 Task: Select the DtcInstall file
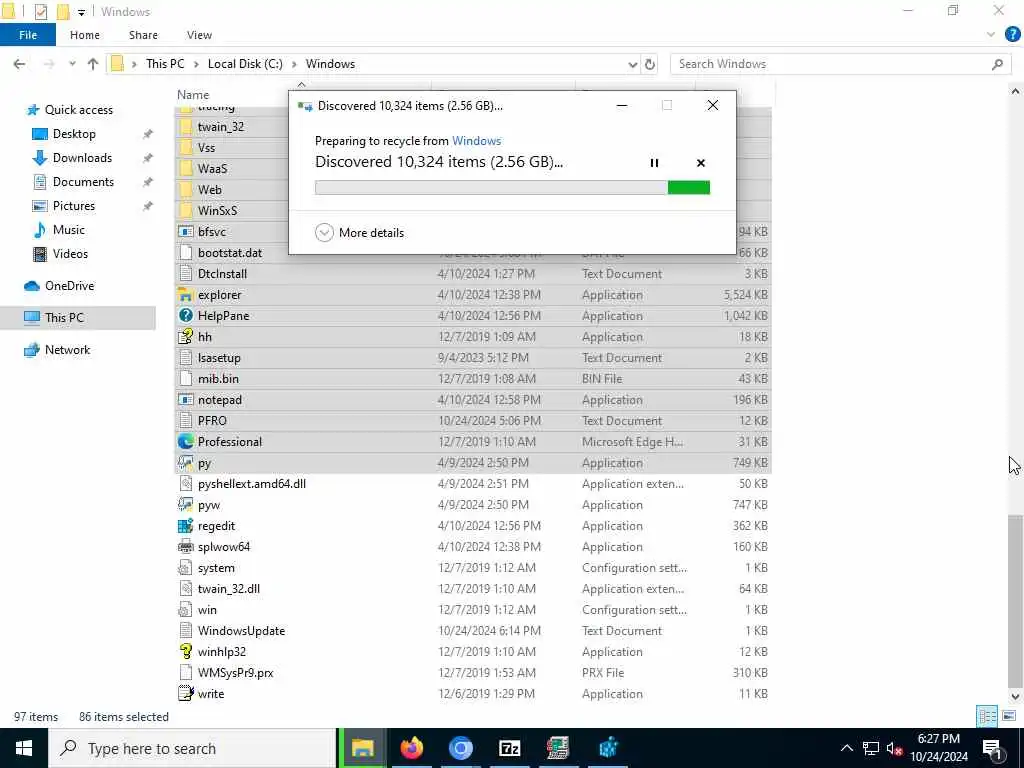point(222,274)
